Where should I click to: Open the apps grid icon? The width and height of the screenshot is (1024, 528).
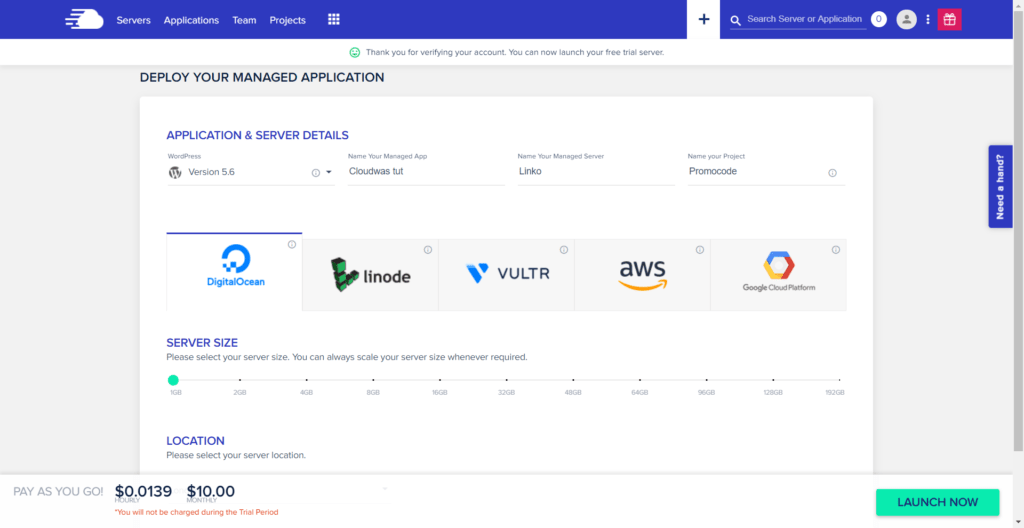pos(334,19)
